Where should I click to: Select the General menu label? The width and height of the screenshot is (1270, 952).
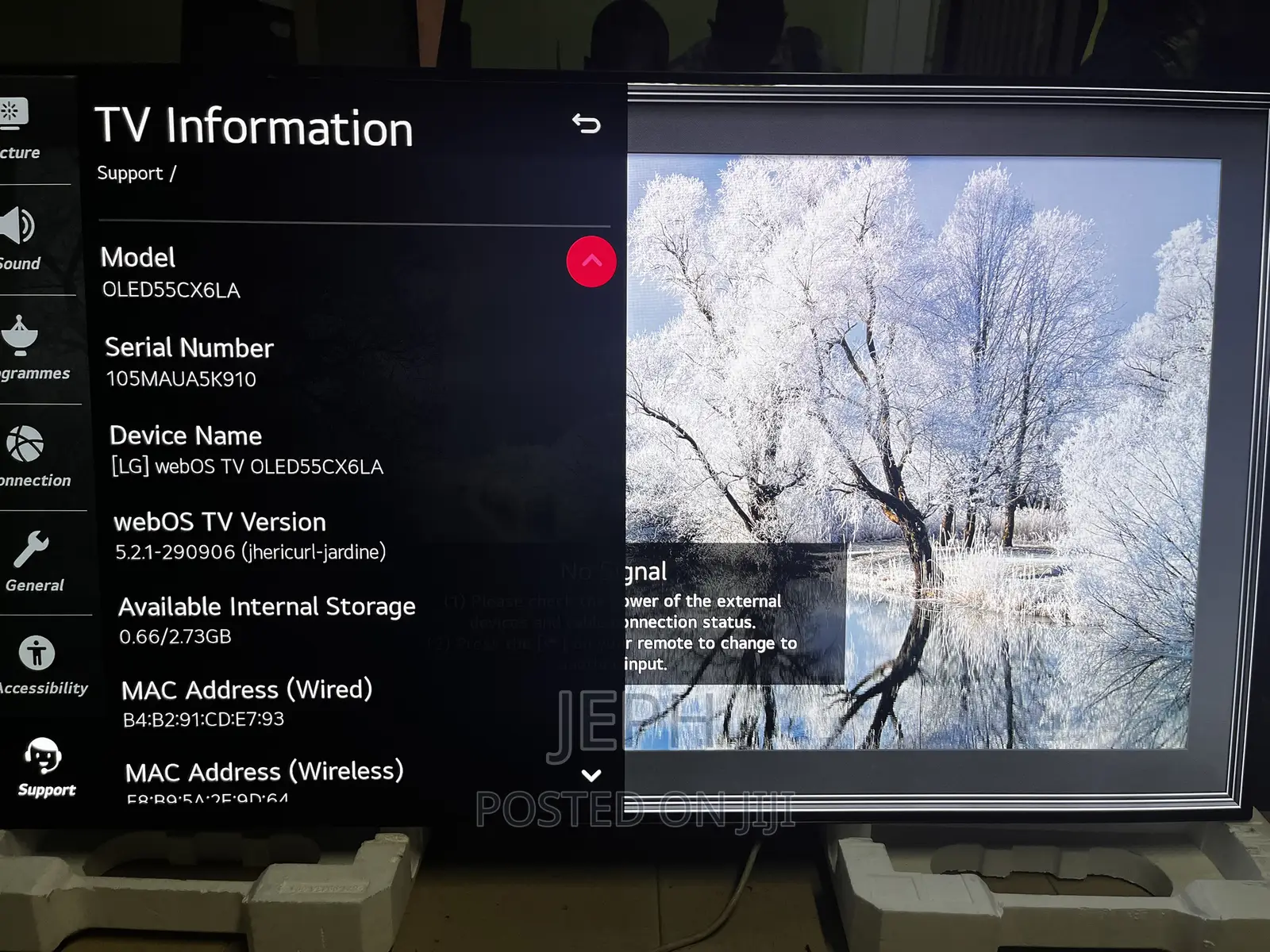coord(34,585)
